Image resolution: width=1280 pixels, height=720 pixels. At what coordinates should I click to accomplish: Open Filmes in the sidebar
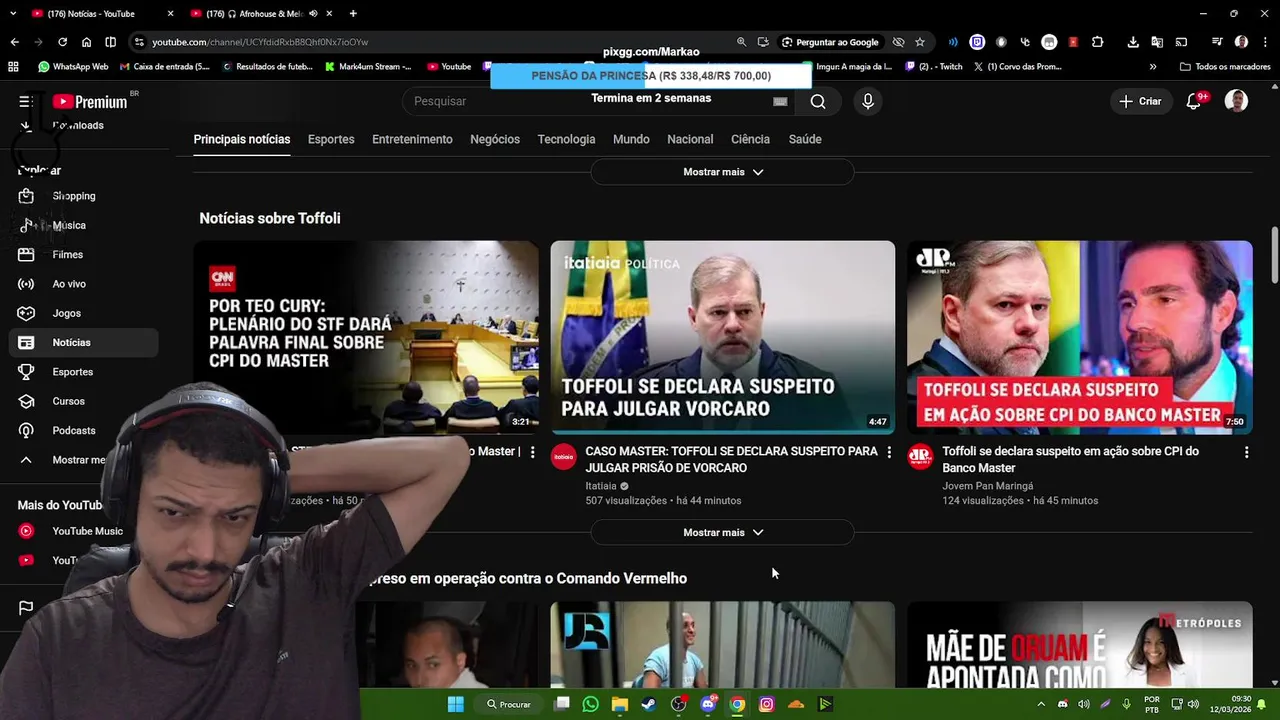(84, 254)
